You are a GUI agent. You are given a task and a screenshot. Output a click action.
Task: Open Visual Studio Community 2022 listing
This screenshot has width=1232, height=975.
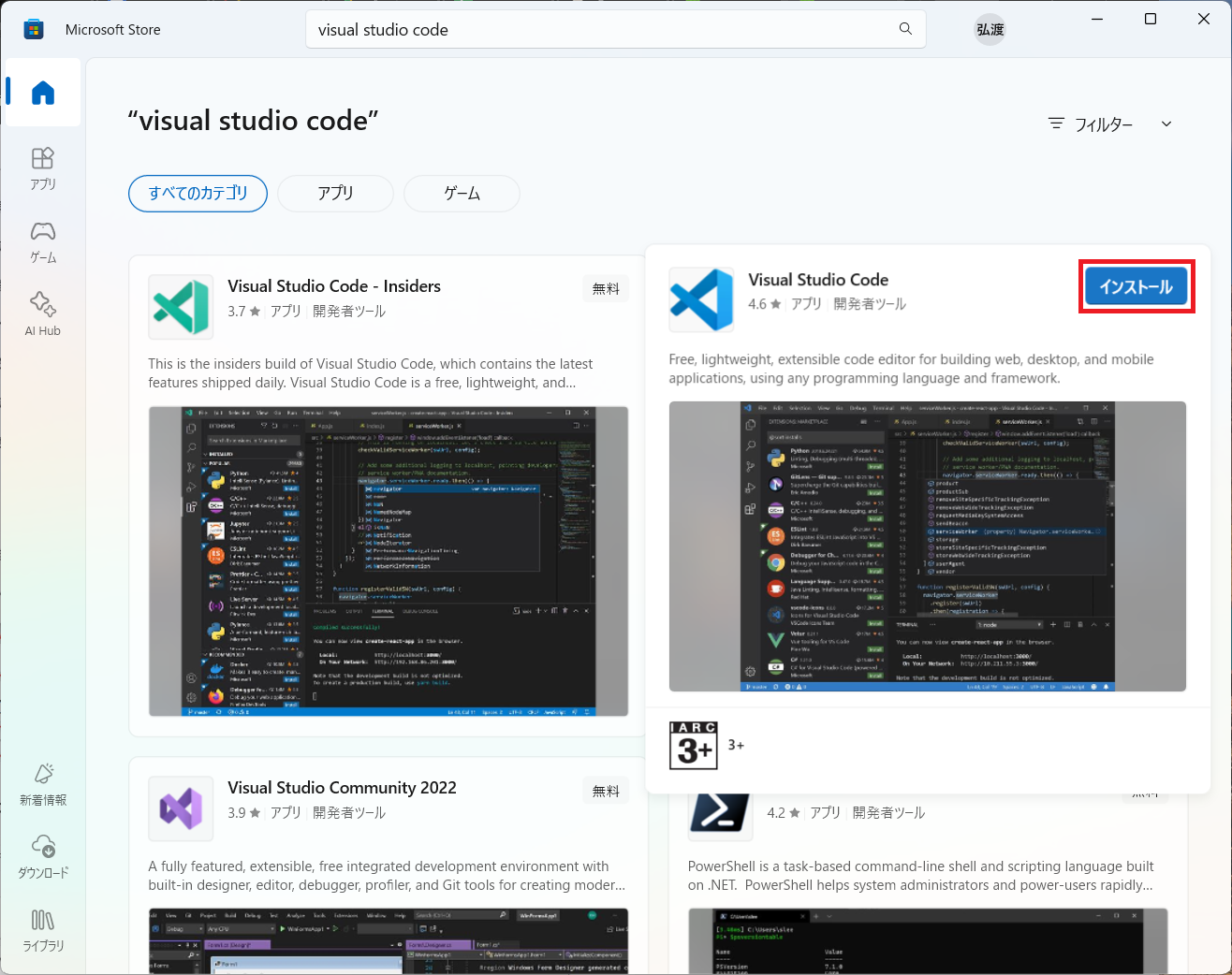point(343,787)
